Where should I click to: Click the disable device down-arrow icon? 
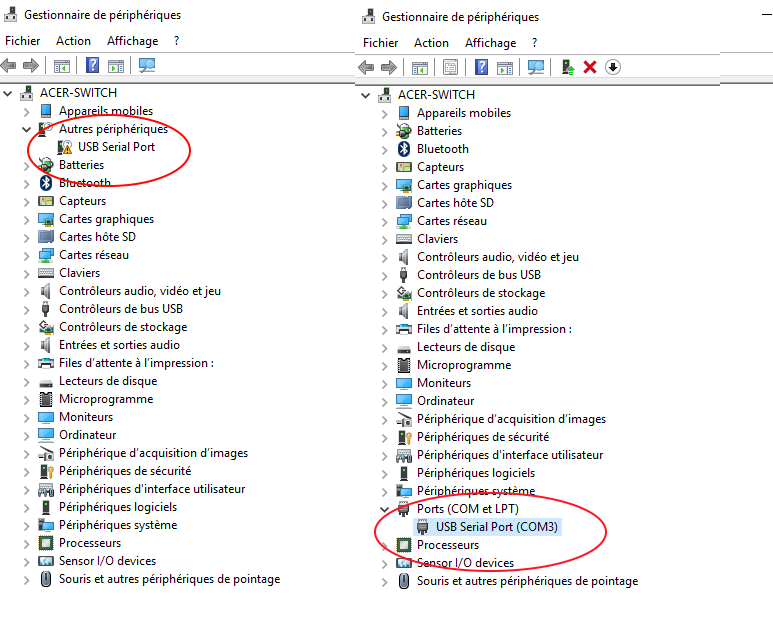coord(613,67)
